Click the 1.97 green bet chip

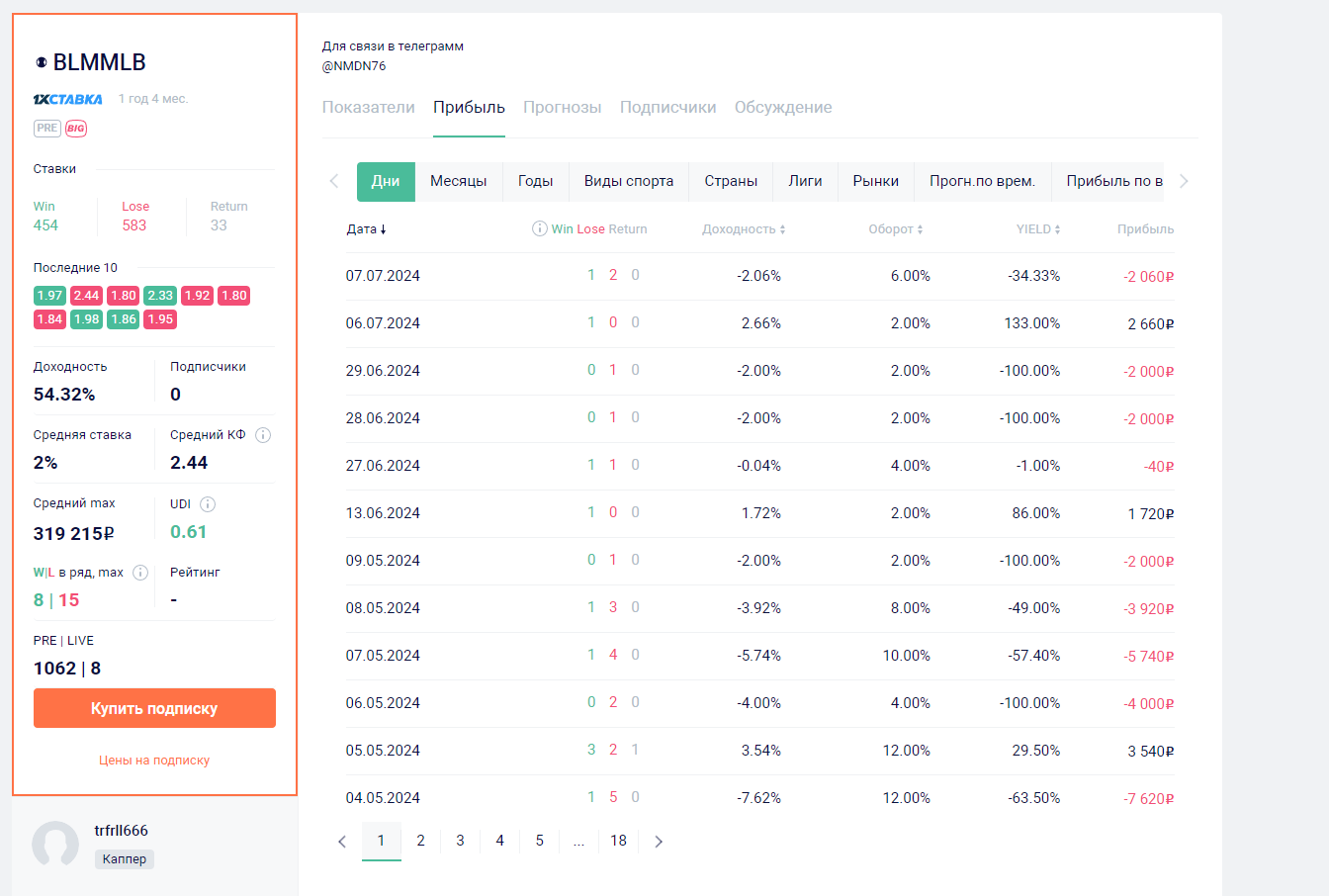pos(49,296)
